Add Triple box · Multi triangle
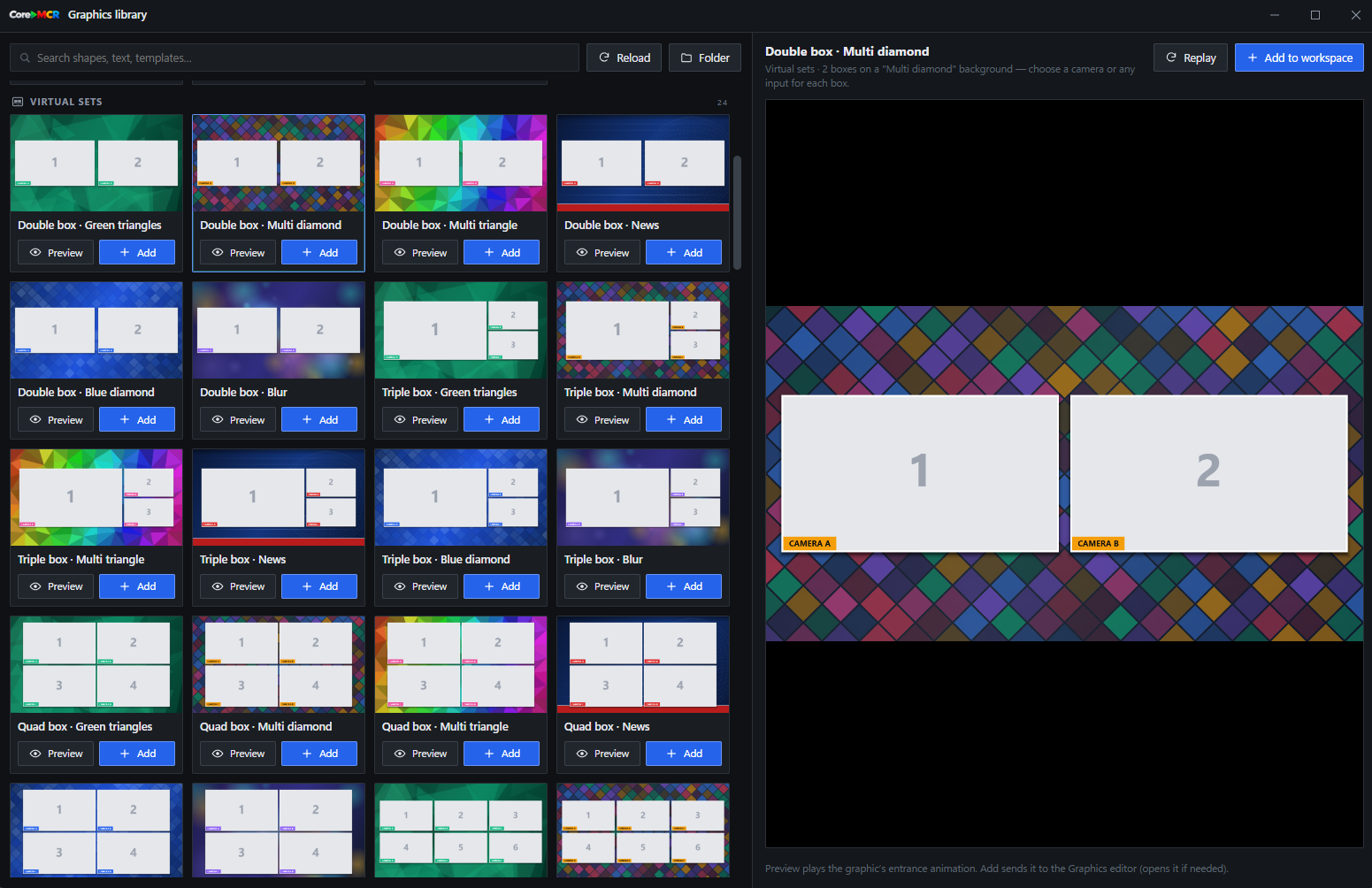The image size is (1372, 888). coord(137,586)
